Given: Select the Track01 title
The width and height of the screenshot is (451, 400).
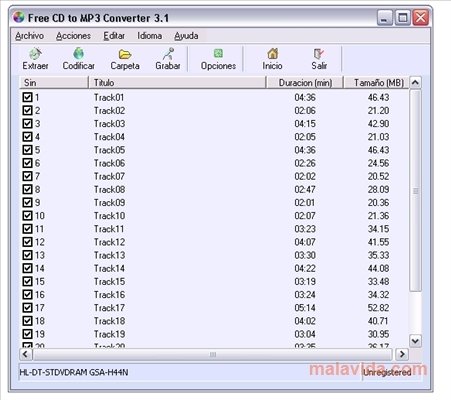Looking at the screenshot, I should tap(109, 97).
